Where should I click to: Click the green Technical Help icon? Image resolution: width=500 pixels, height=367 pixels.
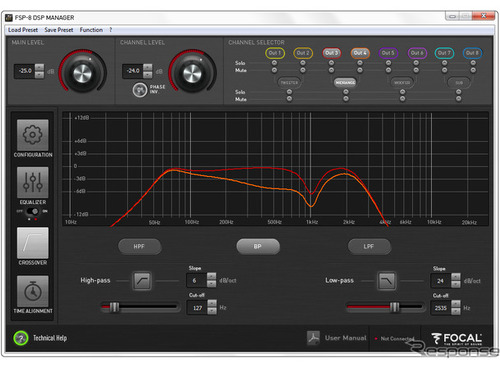click(21, 338)
